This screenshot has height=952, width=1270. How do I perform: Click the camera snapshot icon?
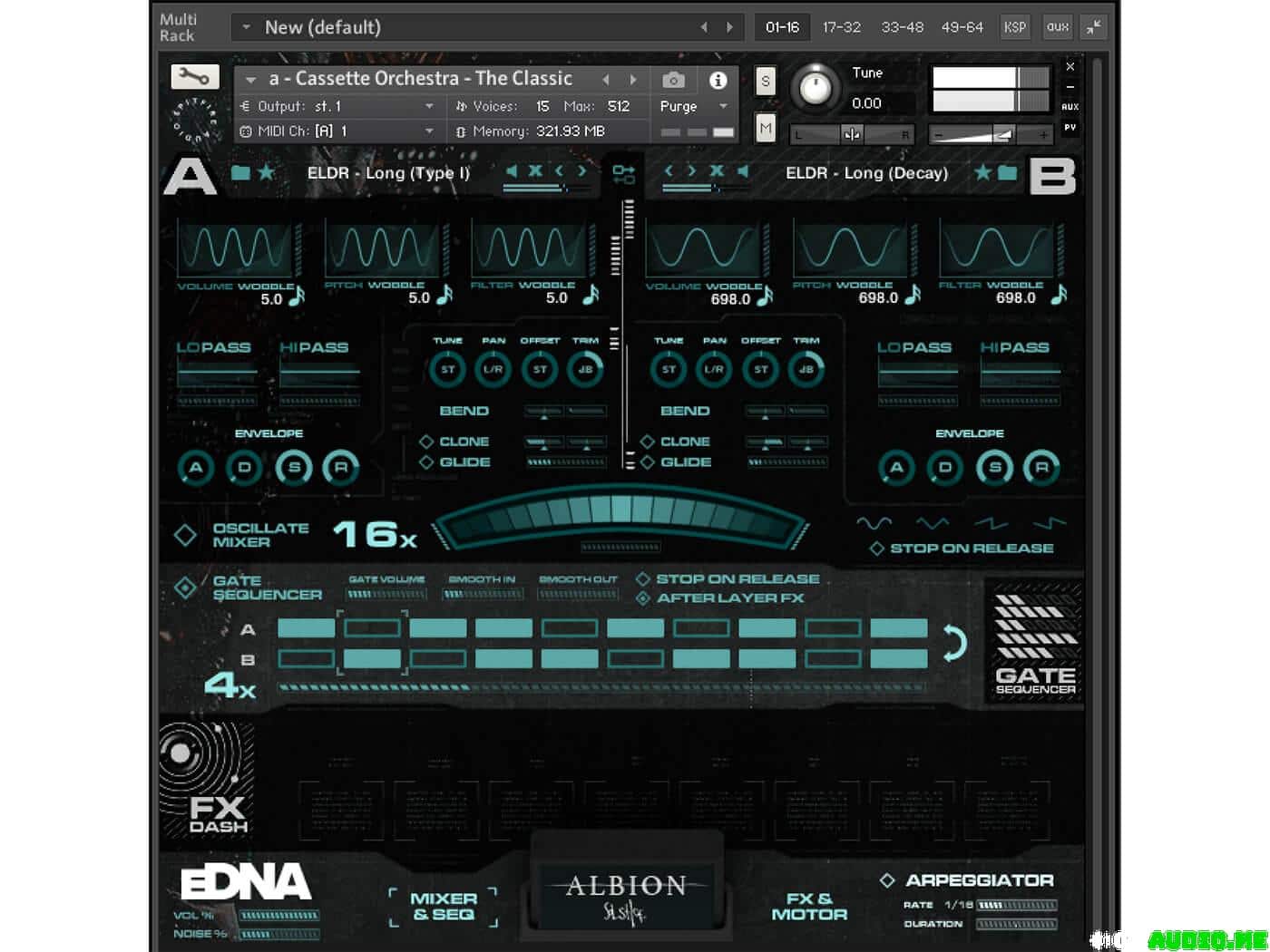point(673,80)
